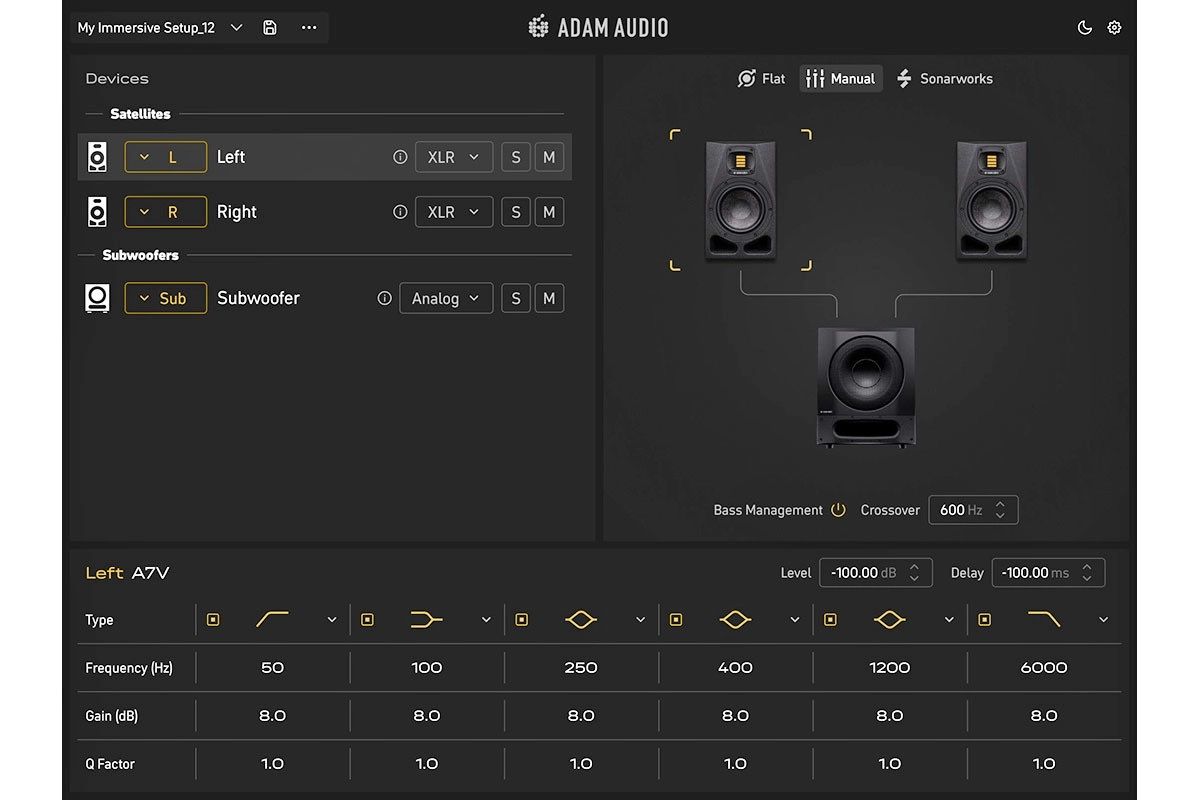The width and height of the screenshot is (1200, 800).
Task: Adjust the Level dB stepper arrows
Action: (914, 573)
